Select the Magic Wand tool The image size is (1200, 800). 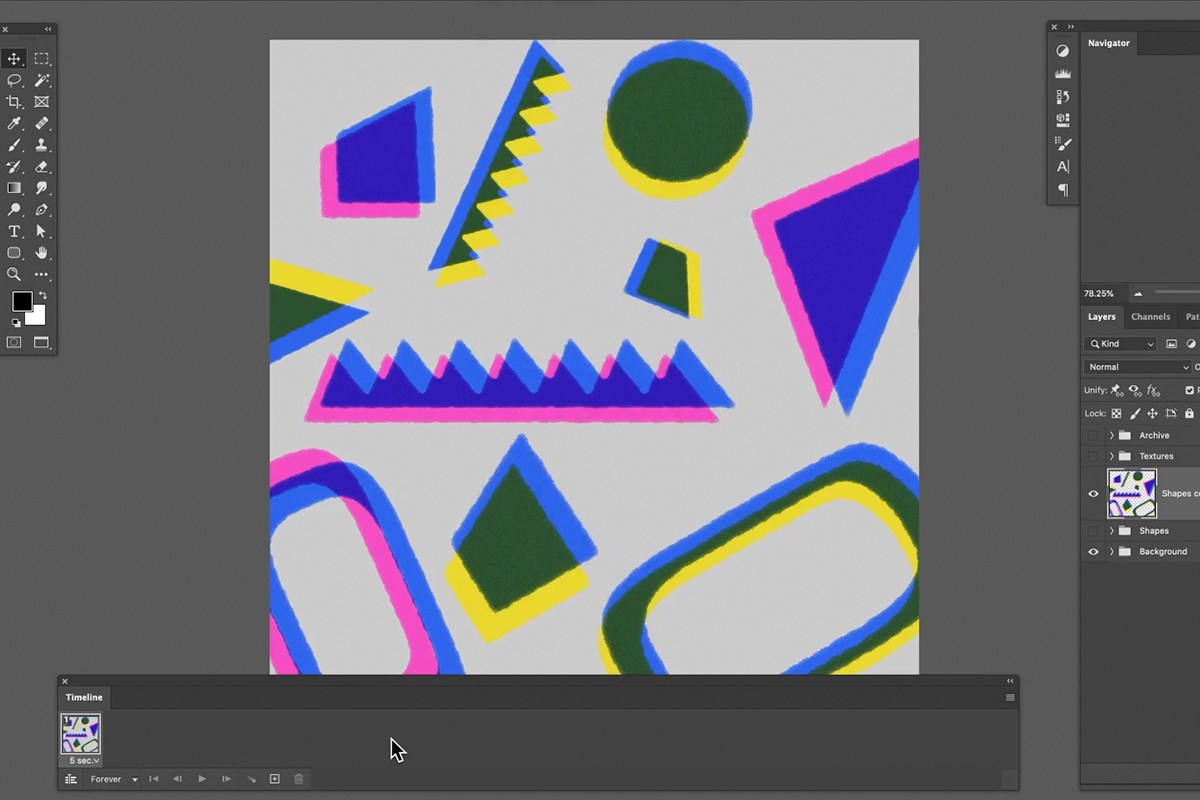point(42,80)
